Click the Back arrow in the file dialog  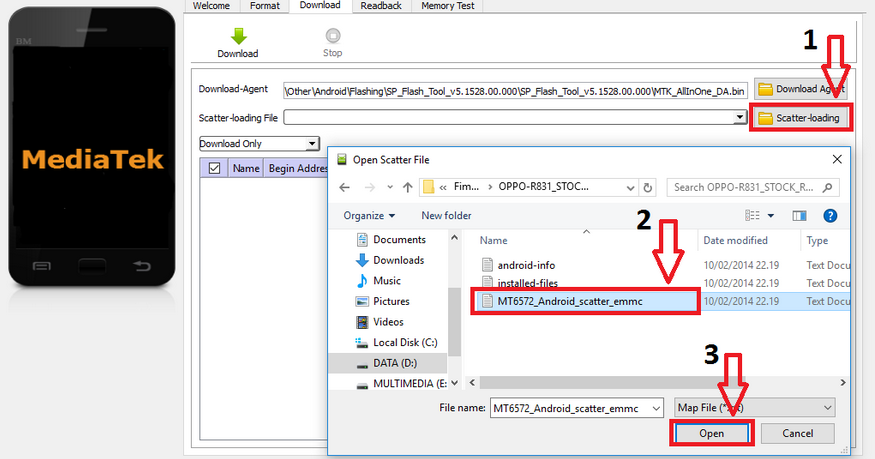point(344,187)
